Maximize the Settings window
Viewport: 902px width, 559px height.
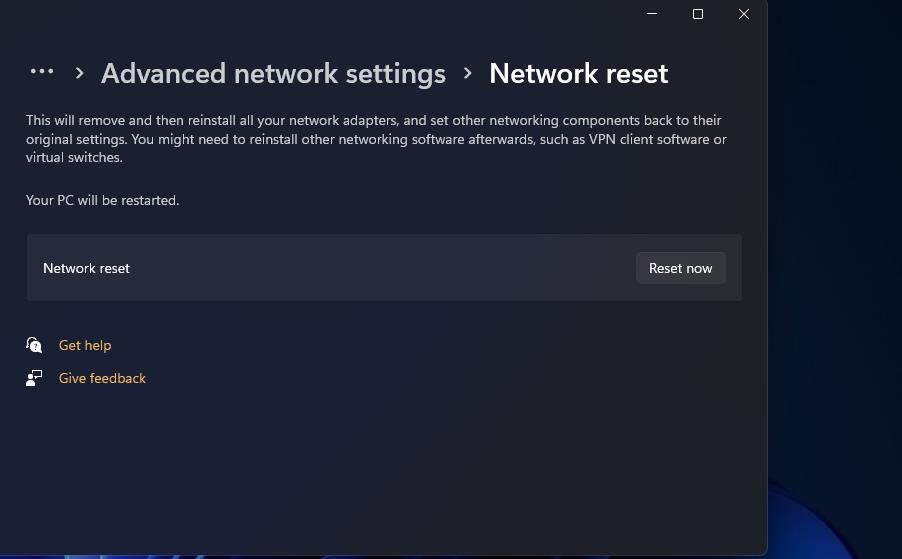pyautogui.click(x=698, y=14)
